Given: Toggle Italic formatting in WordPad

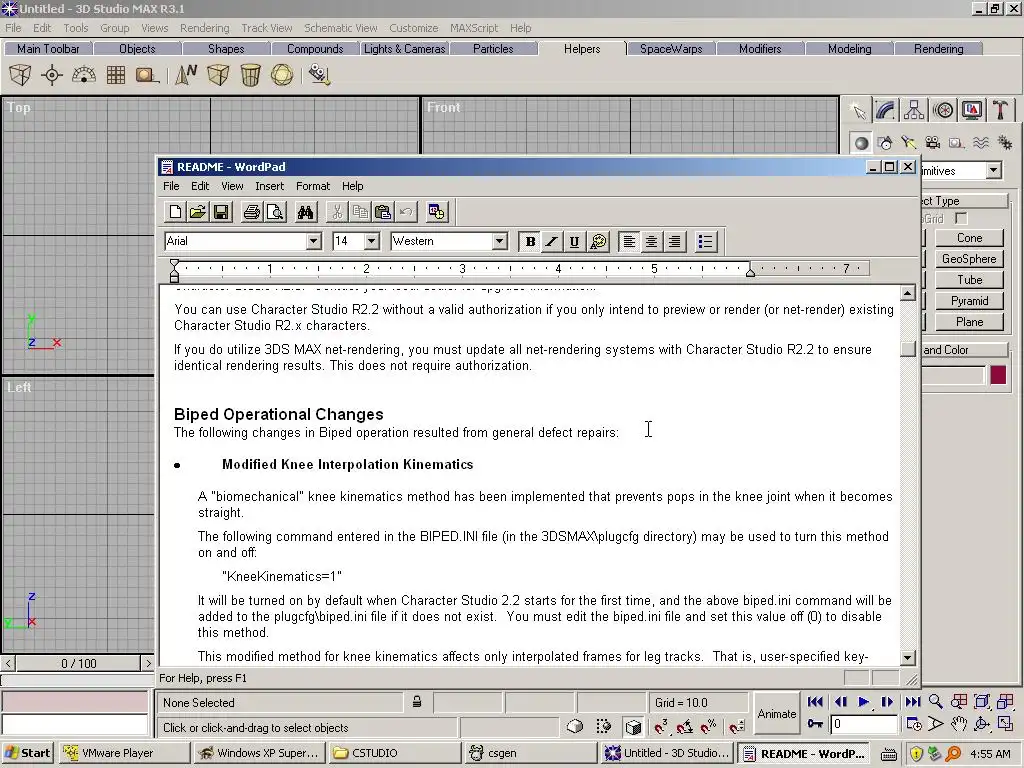Looking at the screenshot, I should (x=552, y=242).
